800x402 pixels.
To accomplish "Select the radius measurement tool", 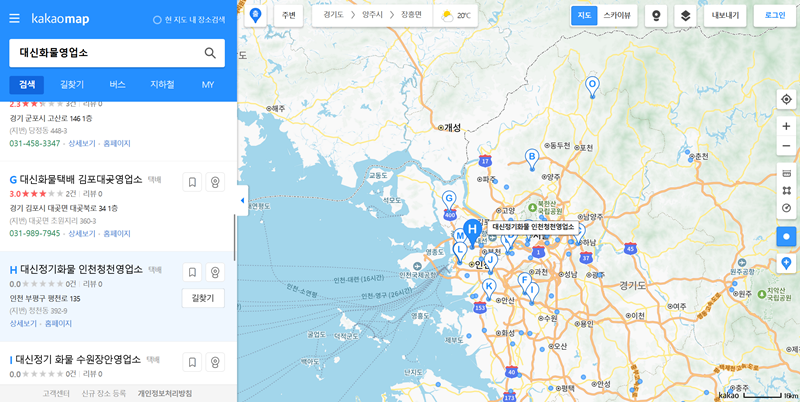I will point(786,208).
